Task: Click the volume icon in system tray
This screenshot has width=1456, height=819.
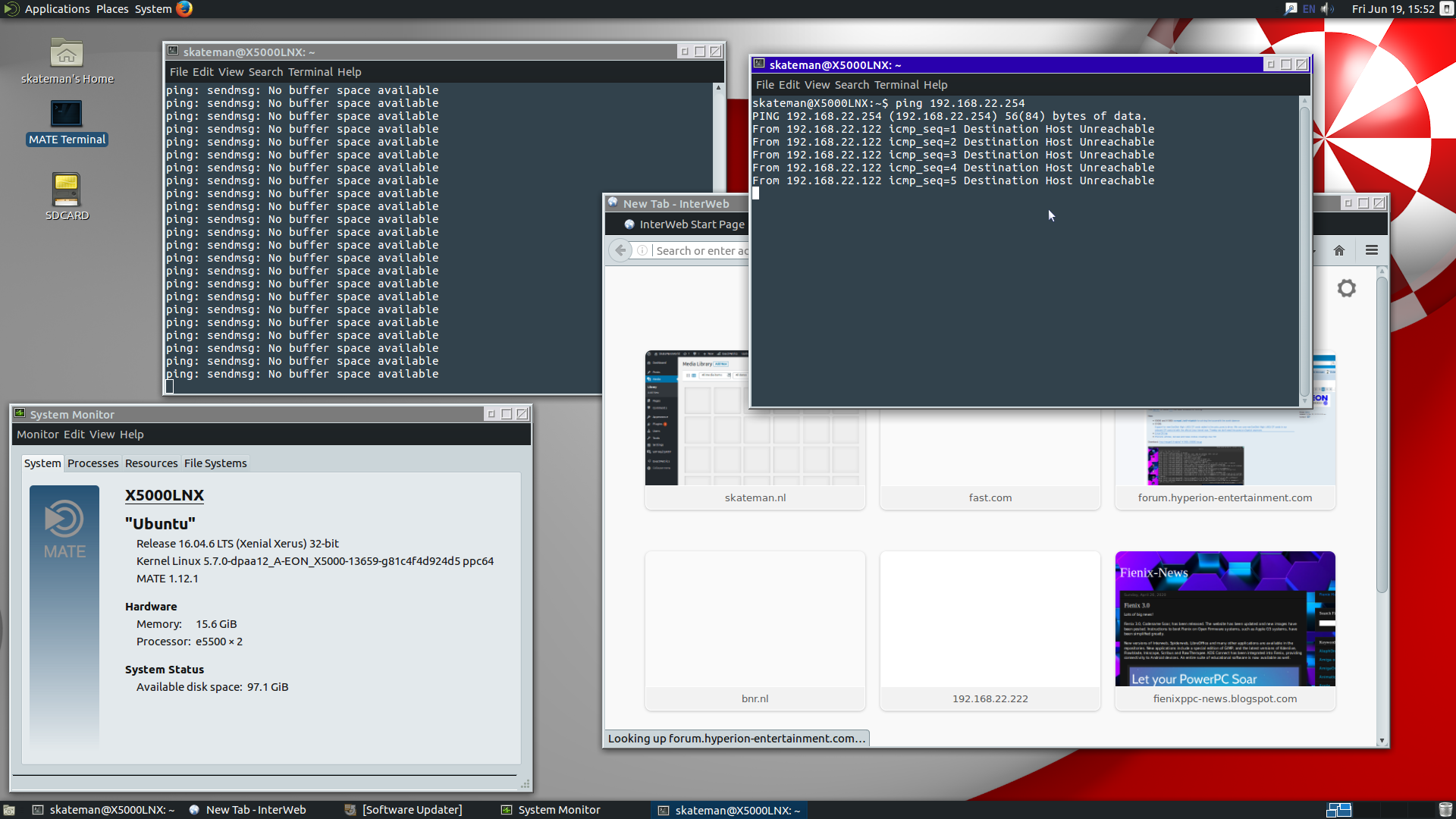Action: [1327, 9]
